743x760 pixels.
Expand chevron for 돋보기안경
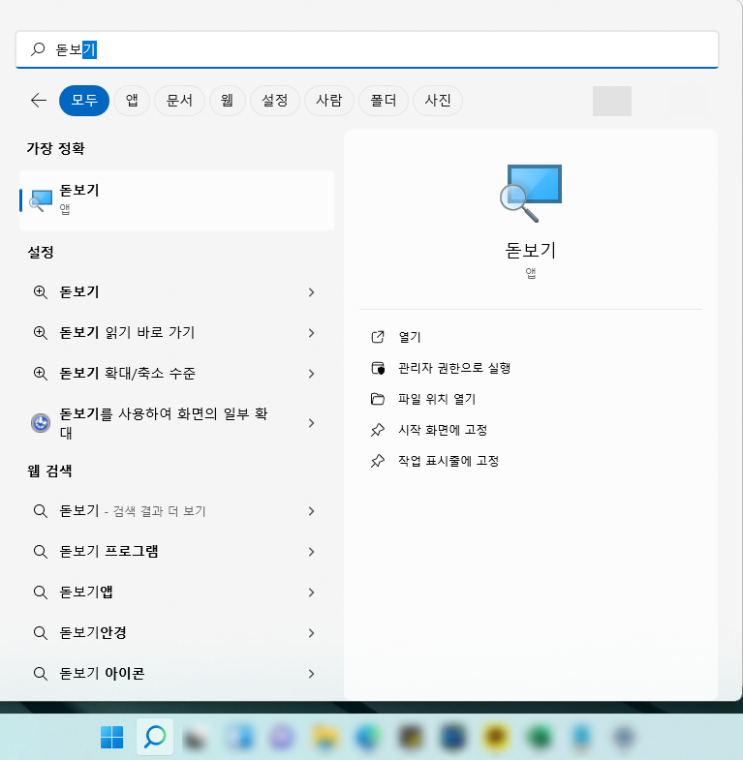[x=312, y=633]
